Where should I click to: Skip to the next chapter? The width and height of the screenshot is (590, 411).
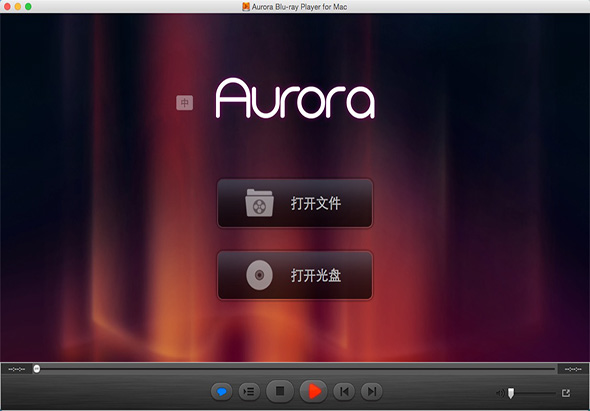click(x=371, y=392)
